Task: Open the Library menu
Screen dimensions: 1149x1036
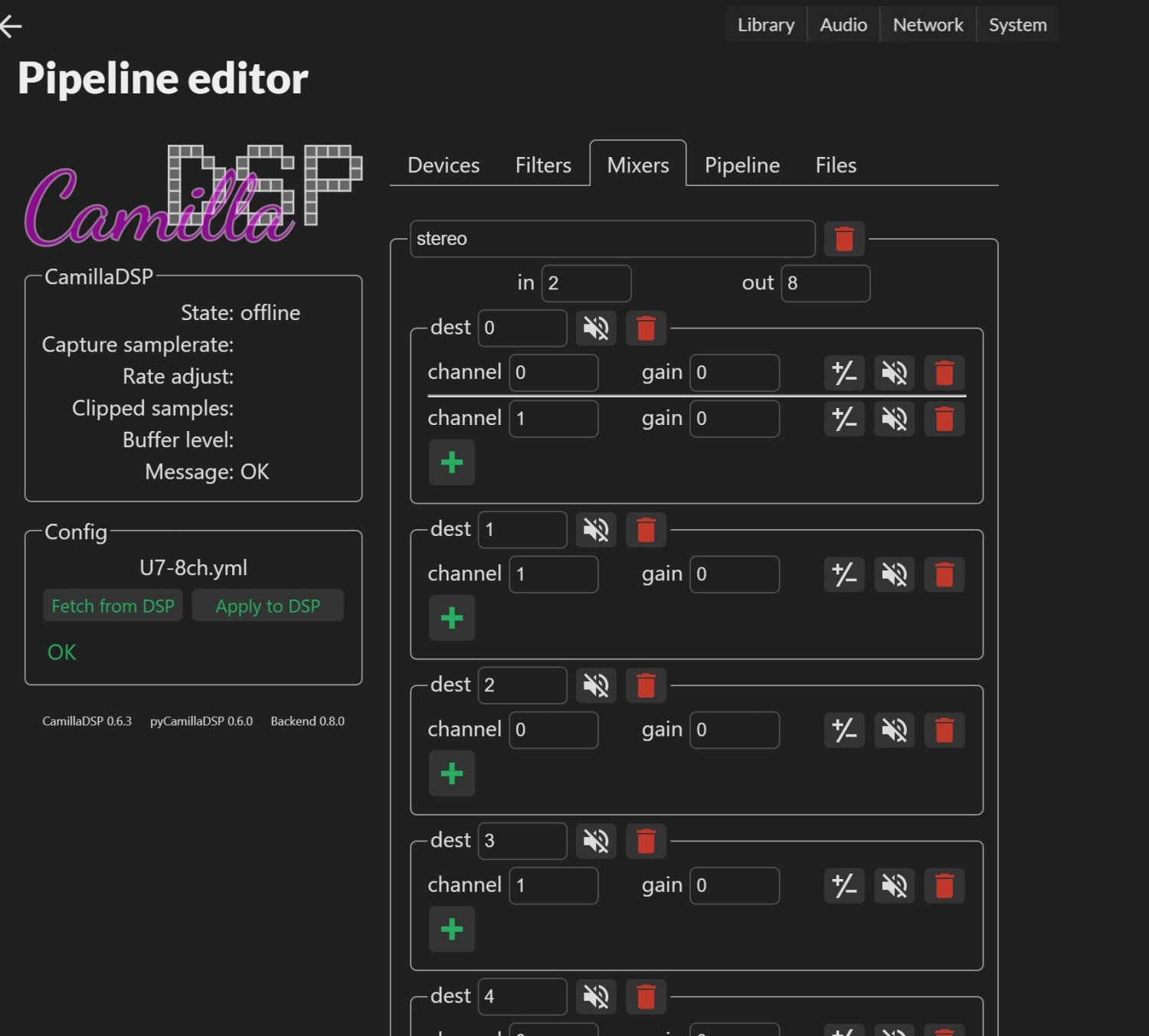Action: point(766,25)
